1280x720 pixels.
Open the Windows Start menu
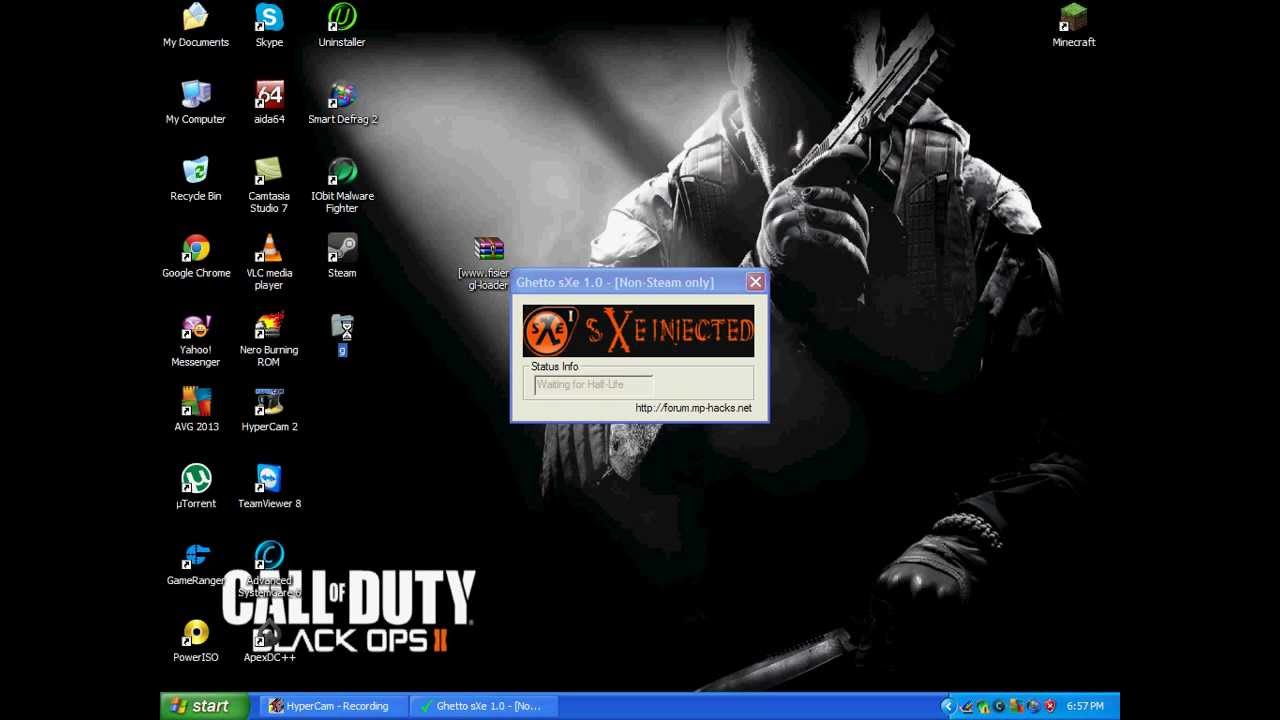[x=203, y=706]
